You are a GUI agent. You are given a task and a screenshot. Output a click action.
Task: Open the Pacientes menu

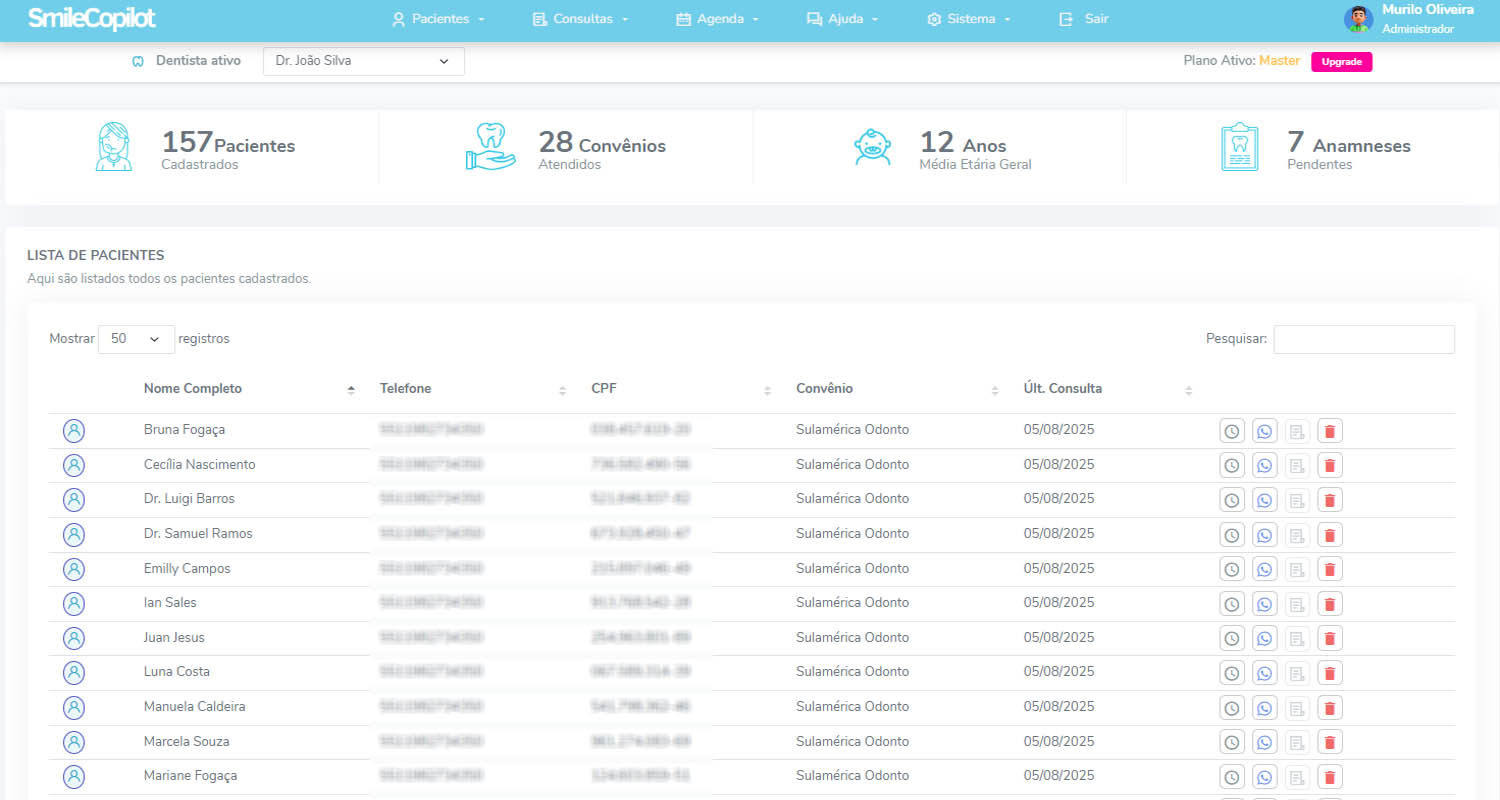[438, 18]
